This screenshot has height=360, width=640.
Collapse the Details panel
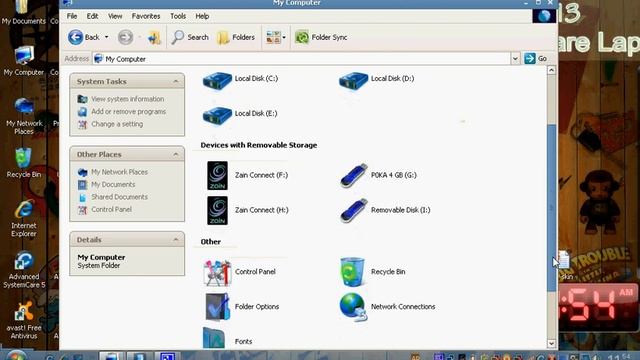pos(176,240)
